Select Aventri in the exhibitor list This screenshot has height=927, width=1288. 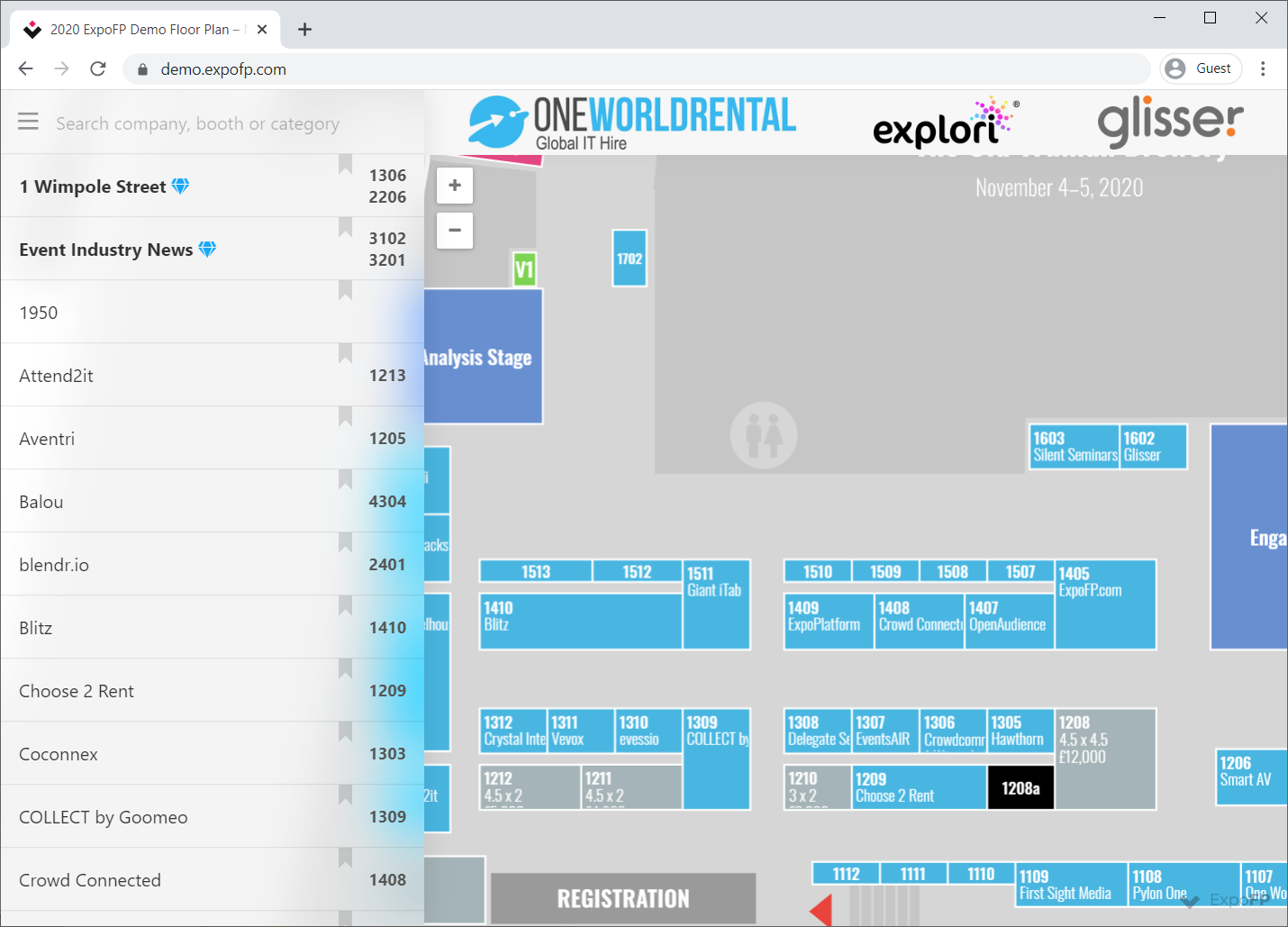212,438
